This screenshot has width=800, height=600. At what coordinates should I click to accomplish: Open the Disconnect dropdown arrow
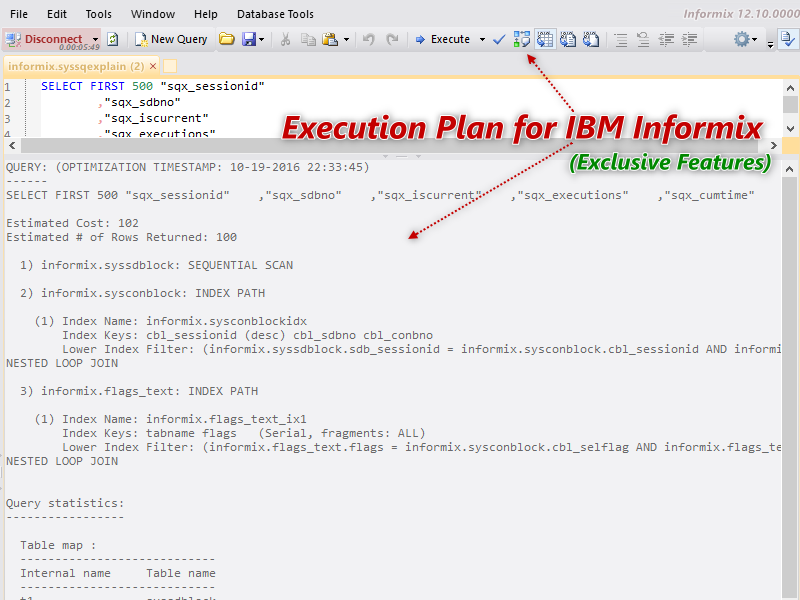click(x=95, y=40)
